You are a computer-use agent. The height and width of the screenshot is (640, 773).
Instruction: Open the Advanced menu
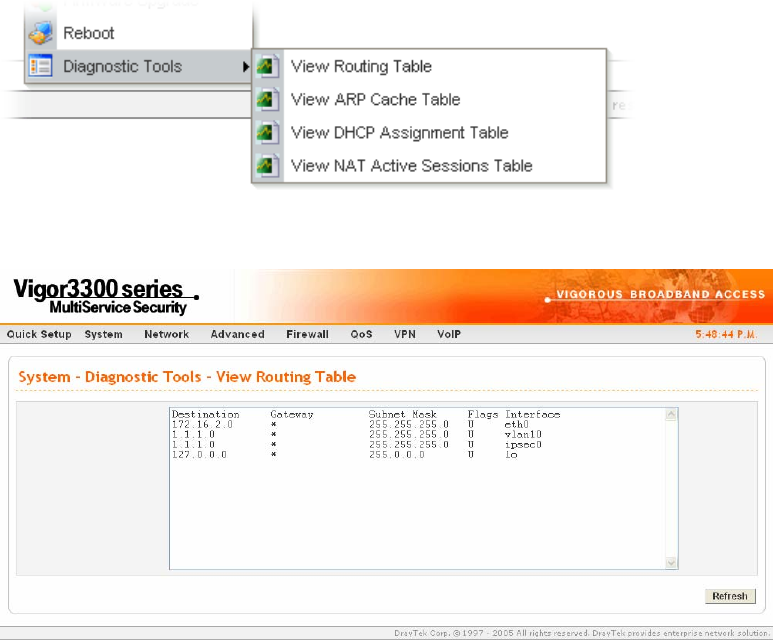pos(238,334)
